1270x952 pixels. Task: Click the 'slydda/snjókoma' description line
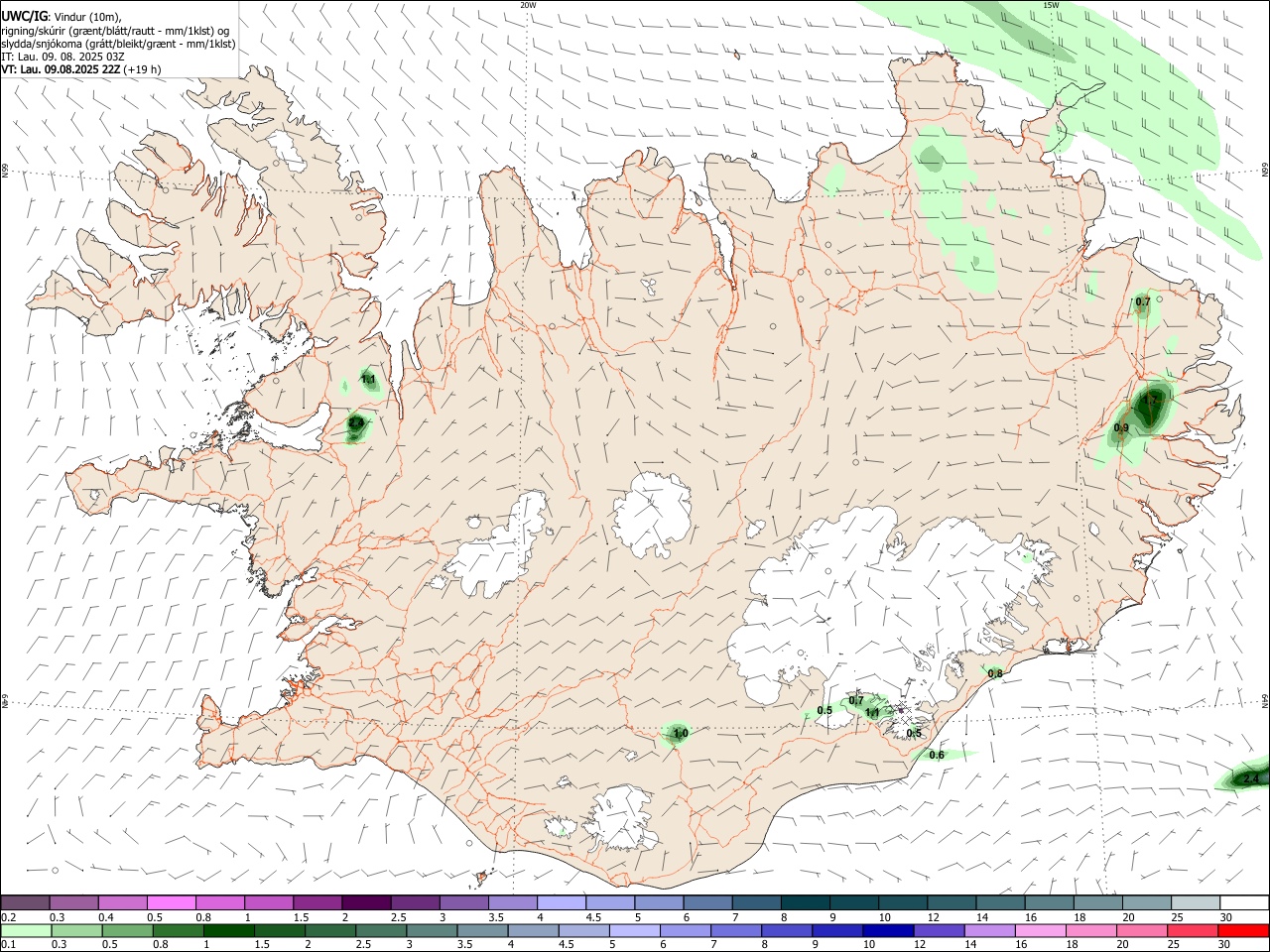point(119,44)
